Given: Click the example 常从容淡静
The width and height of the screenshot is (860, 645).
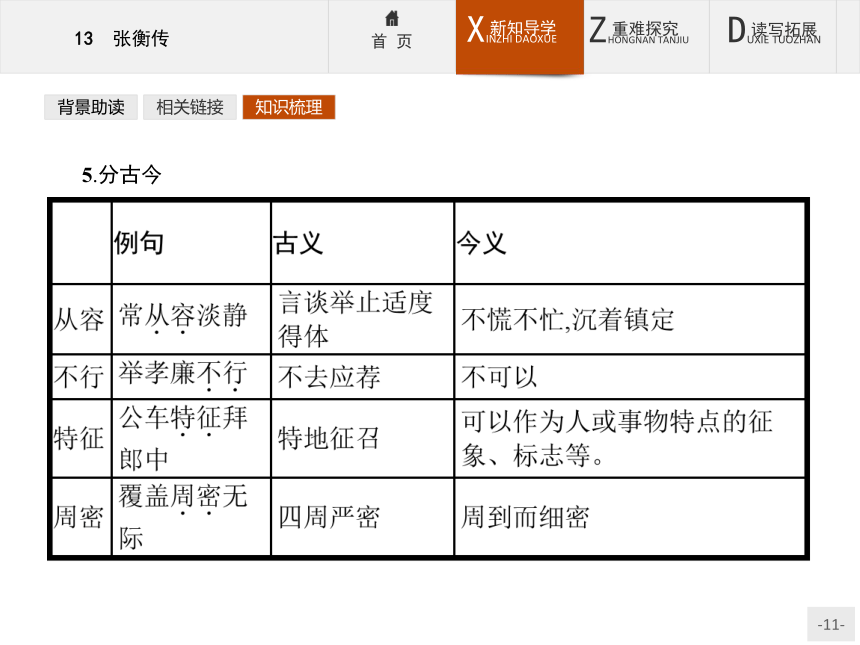Looking at the screenshot, I should tap(183, 316).
